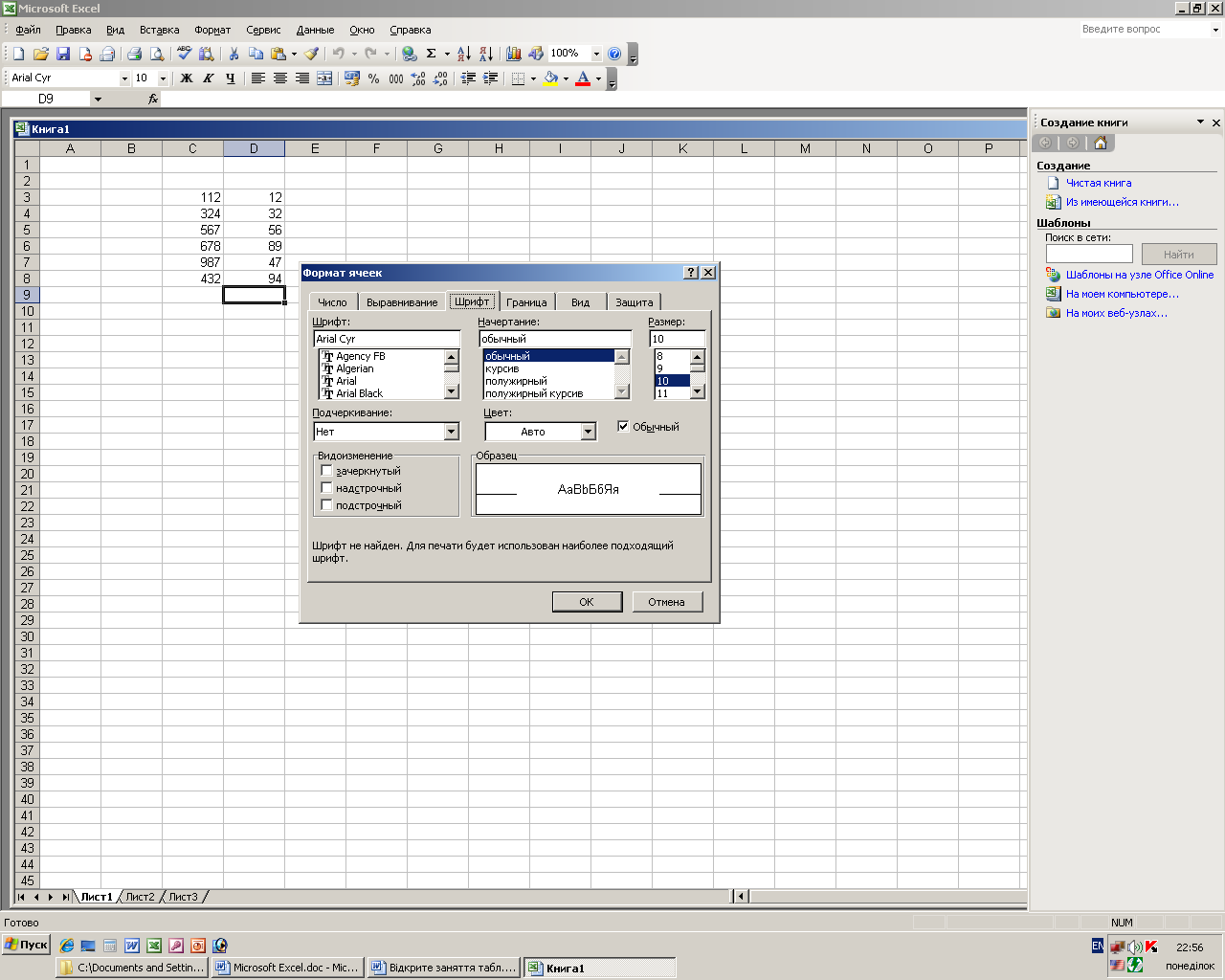1225x980 pixels.
Task: Click the Currency format icon
Action: pos(352,78)
